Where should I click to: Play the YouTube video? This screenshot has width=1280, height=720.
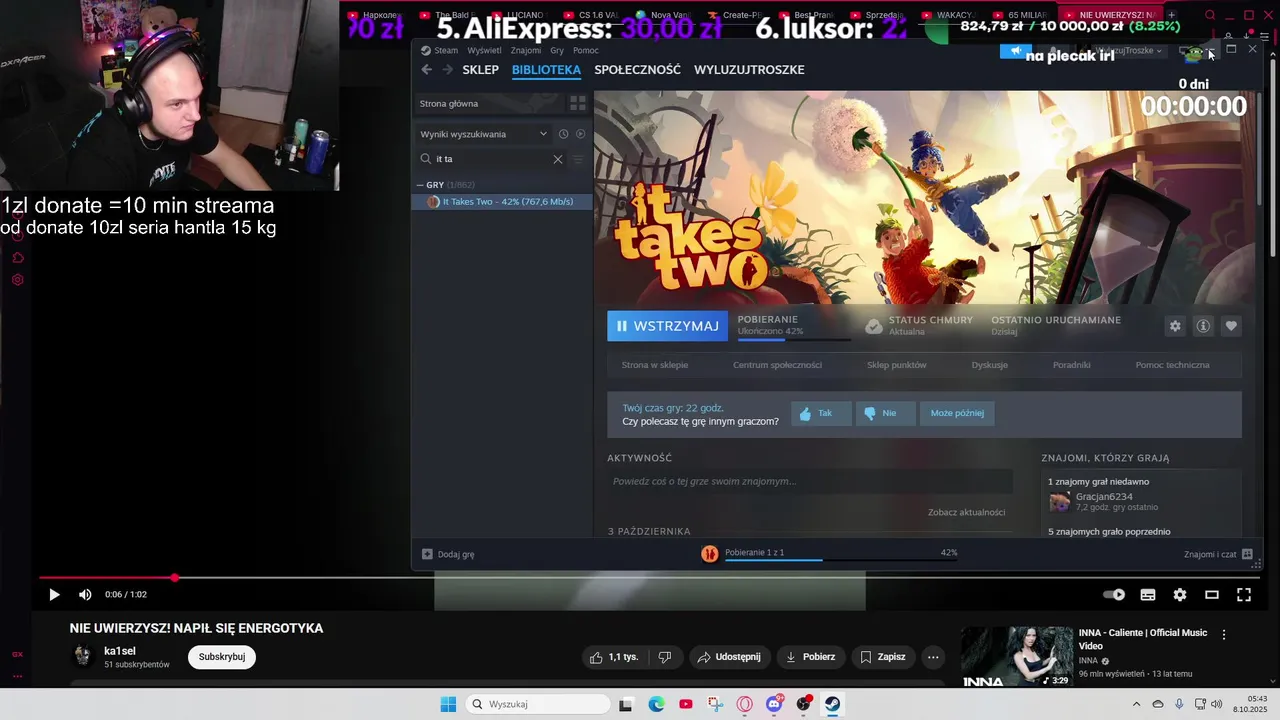[x=54, y=595]
